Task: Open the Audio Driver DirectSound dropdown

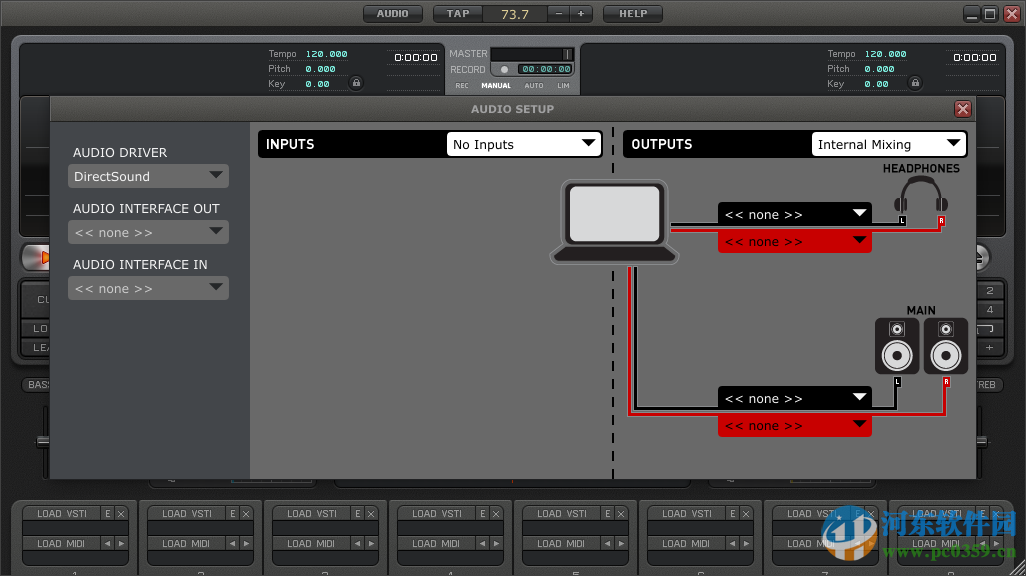Action: click(148, 176)
